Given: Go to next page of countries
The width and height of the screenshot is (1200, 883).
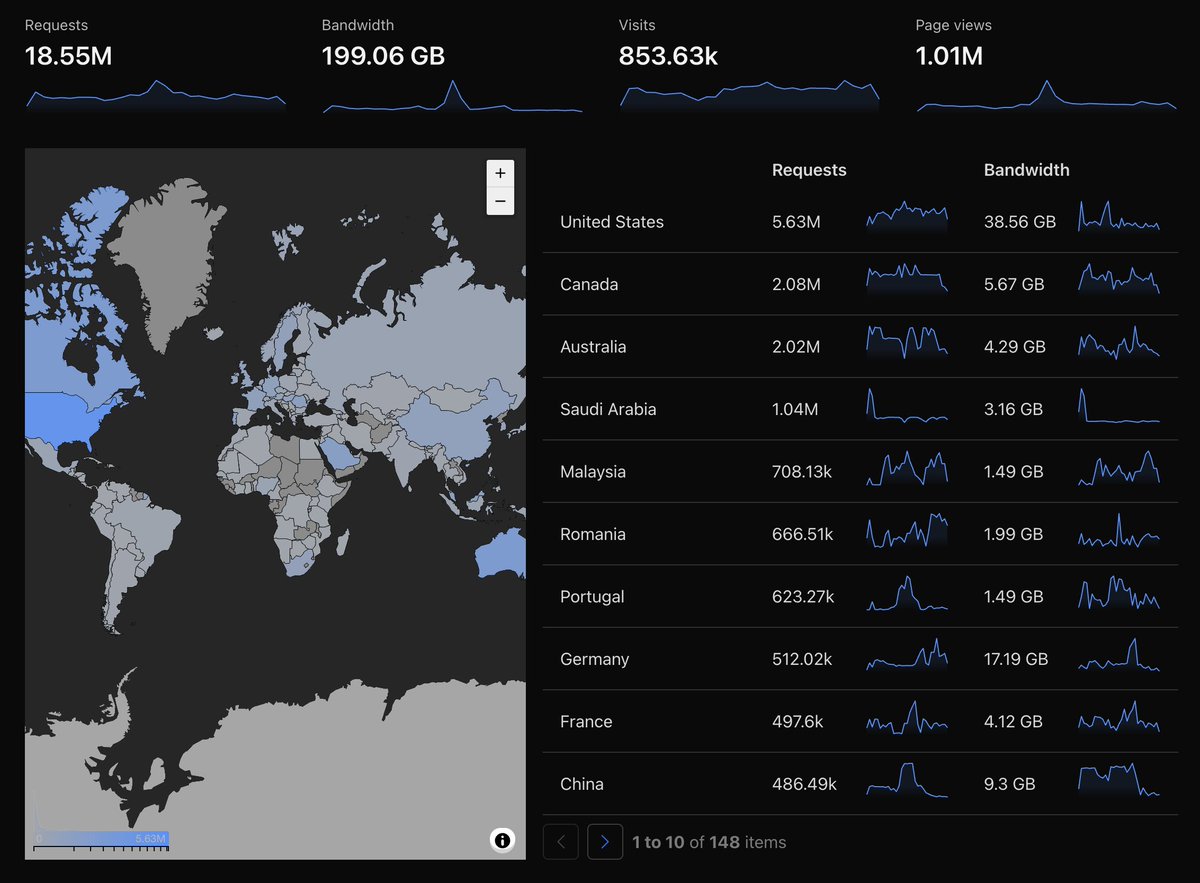Looking at the screenshot, I should (605, 842).
